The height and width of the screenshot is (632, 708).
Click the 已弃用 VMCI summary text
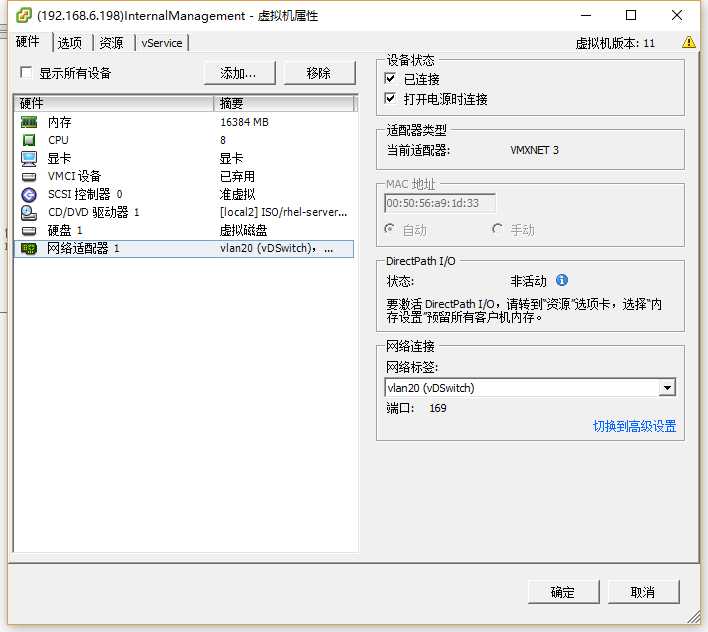tap(237, 177)
